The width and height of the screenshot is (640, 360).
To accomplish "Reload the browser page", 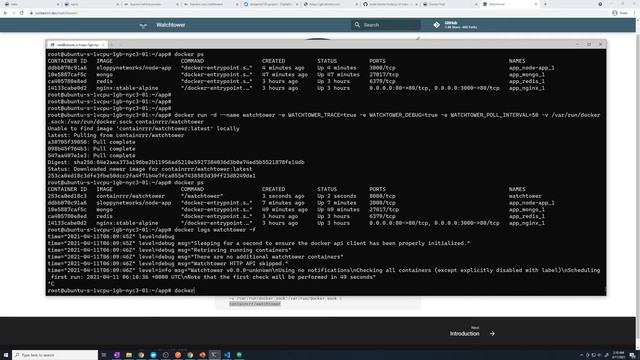I will point(21,13).
